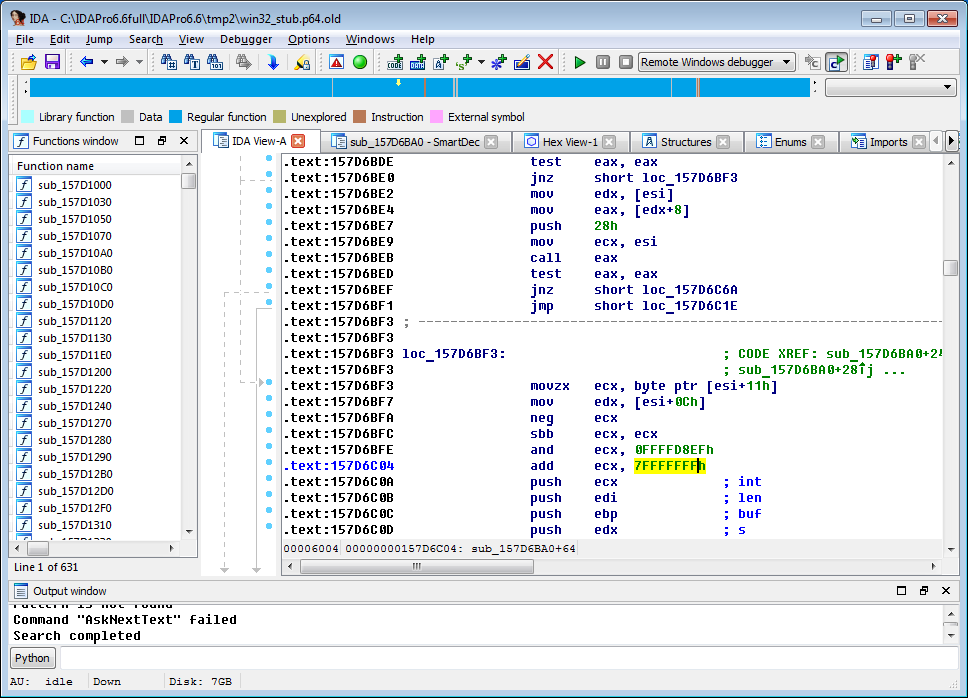Click the Regular function color swatch
This screenshot has width=968, height=698.
click(176, 117)
